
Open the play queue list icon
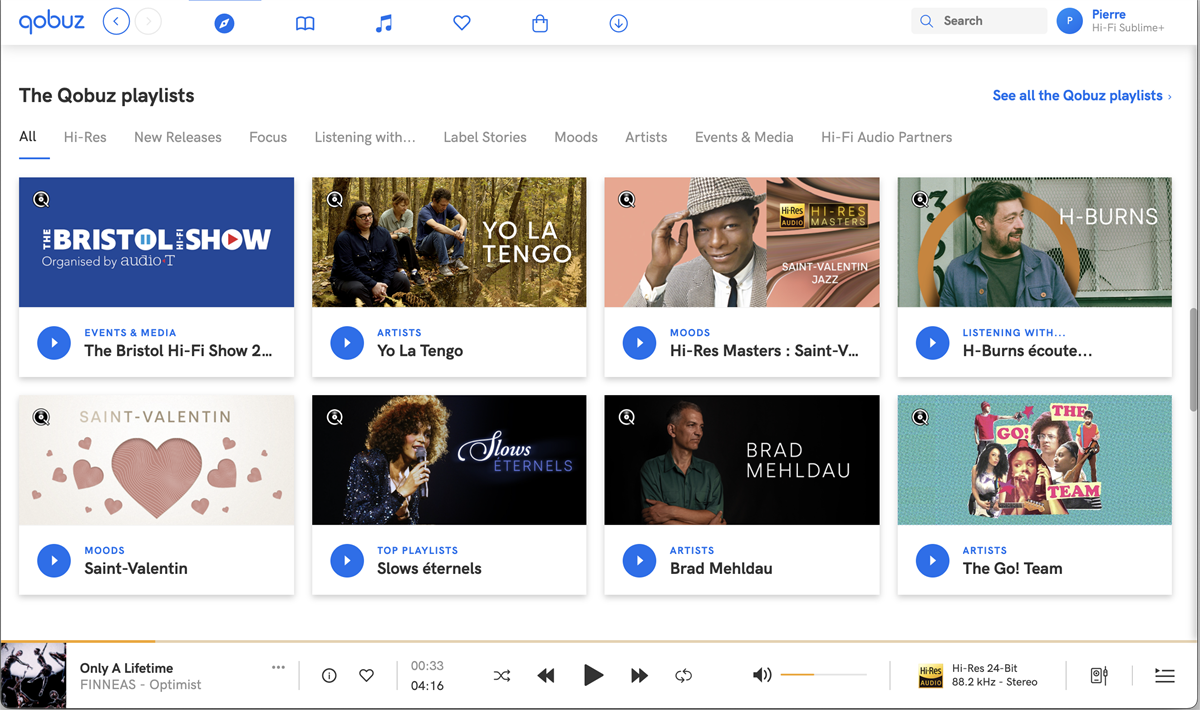[x=1164, y=676]
